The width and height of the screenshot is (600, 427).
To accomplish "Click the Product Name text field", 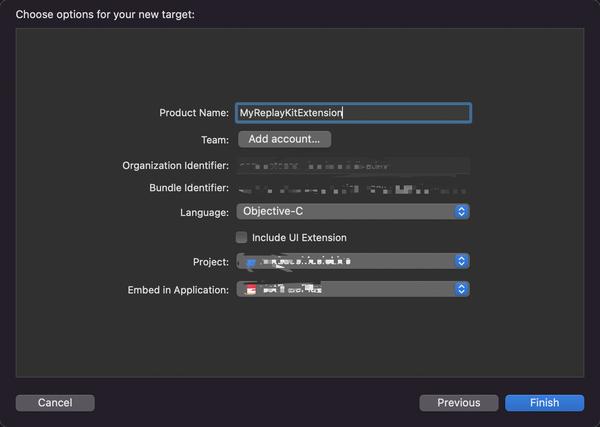I will (x=353, y=113).
